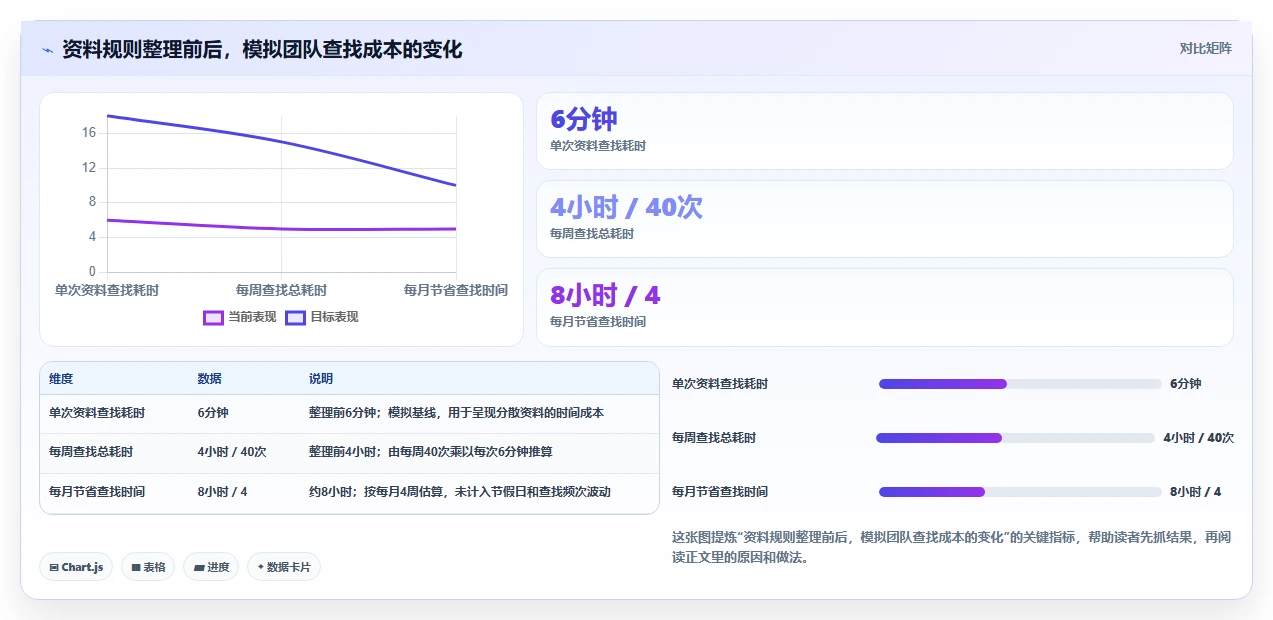Click the lightning icon beside the title
This screenshot has width=1273, height=620.
tap(47, 50)
